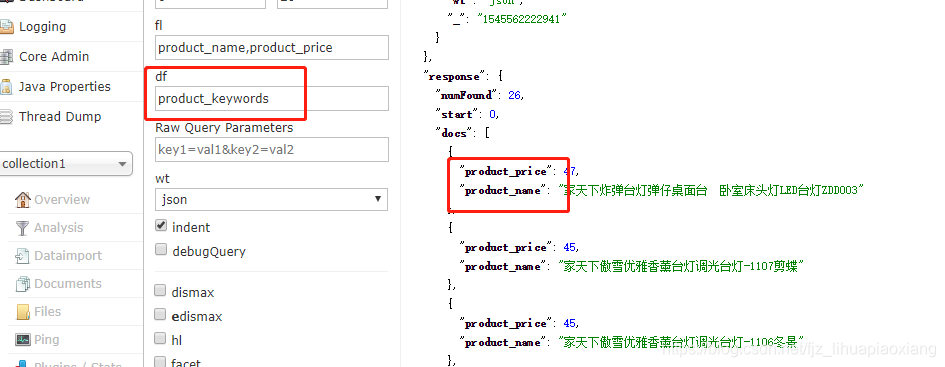Go to the Dataimport section
The width and height of the screenshot is (945, 367).
tap(68, 256)
